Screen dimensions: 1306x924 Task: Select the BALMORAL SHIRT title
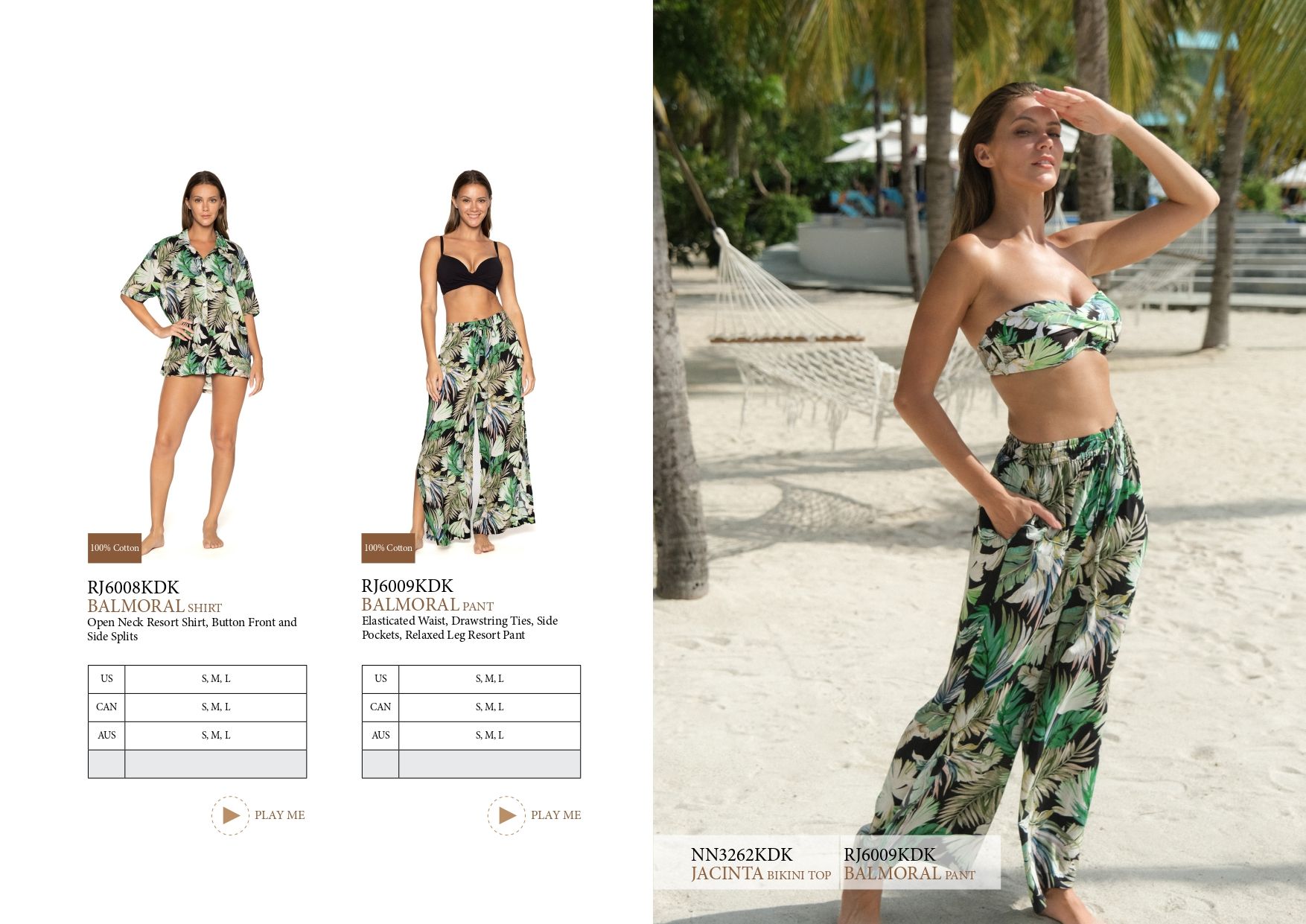tap(155, 606)
